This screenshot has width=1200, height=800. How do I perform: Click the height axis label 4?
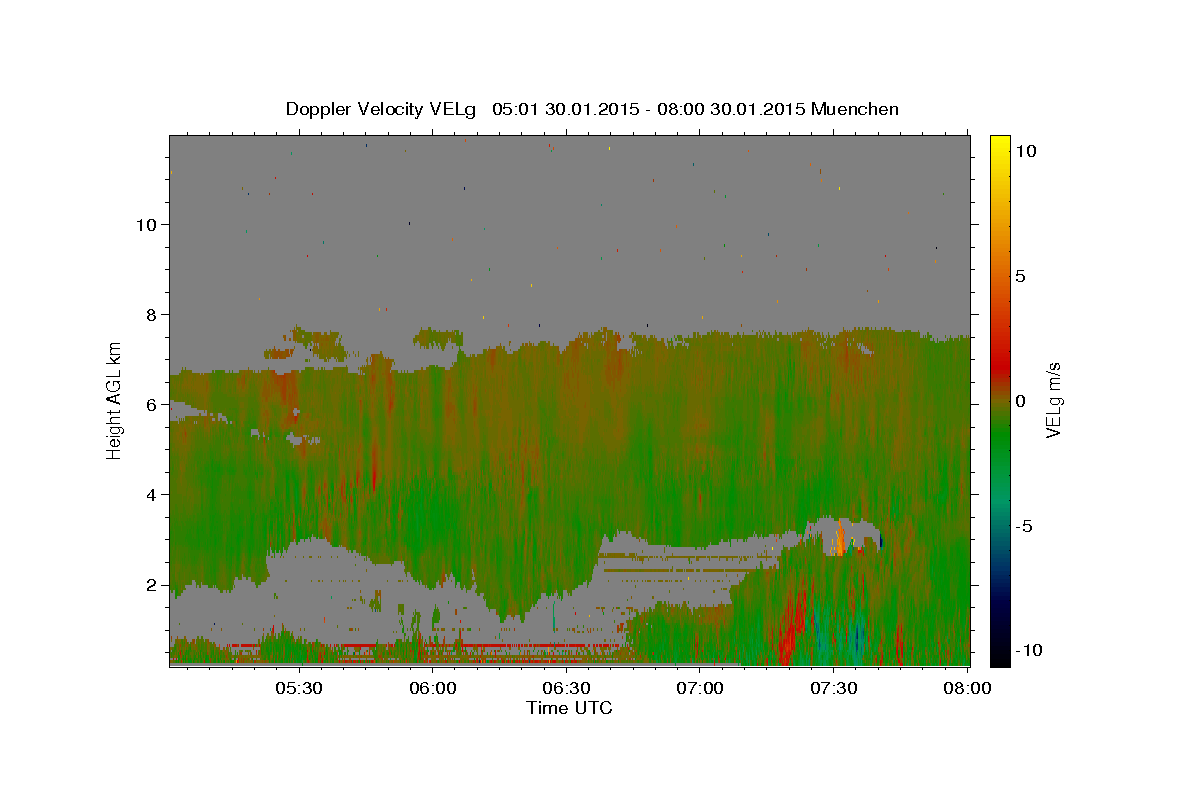tap(150, 494)
